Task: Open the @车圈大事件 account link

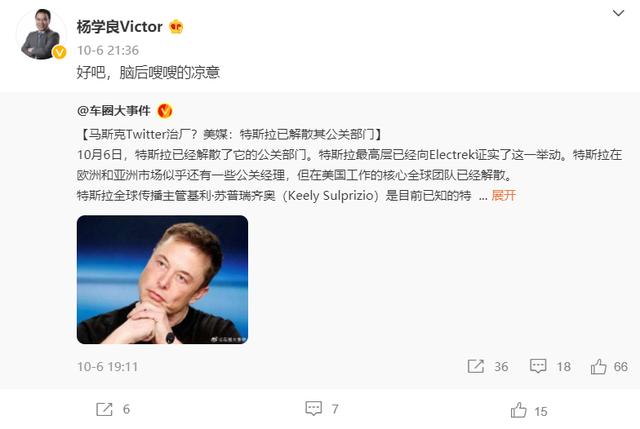Action: 114,111
